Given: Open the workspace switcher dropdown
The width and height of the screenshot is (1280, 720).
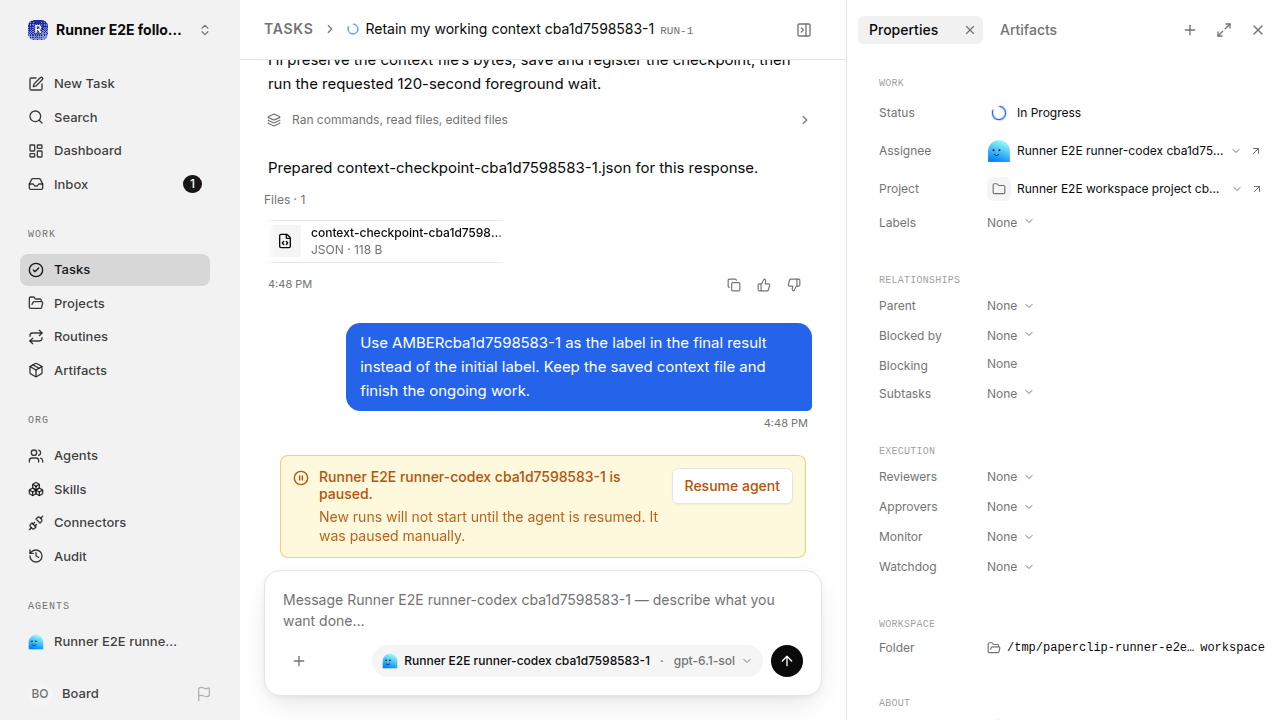Looking at the screenshot, I should coord(205,30).
